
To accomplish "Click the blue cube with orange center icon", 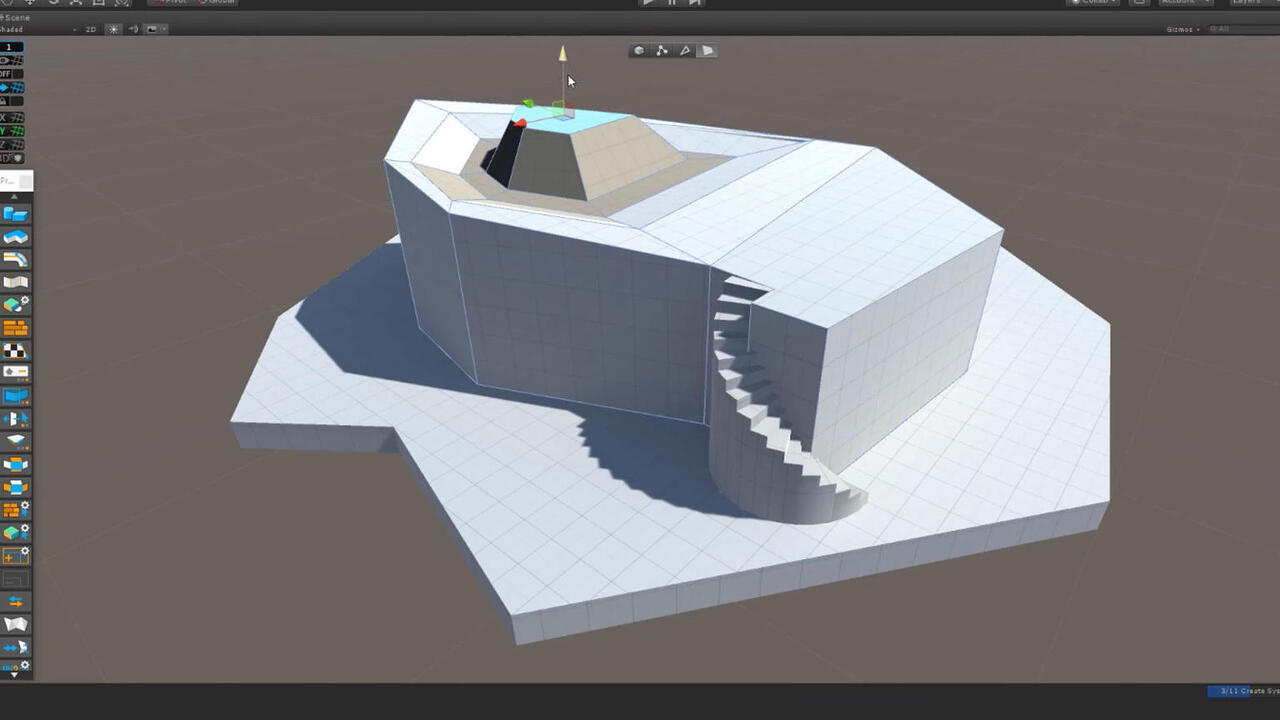I will click(16, 464).
